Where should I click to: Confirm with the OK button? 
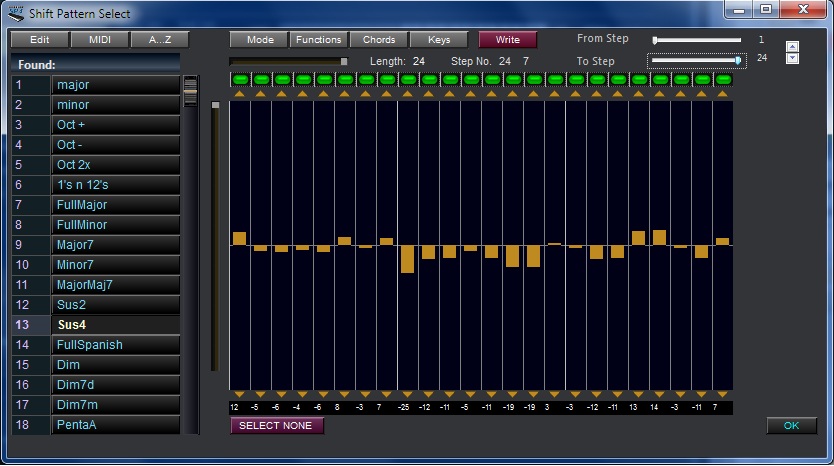pos(791,426)
